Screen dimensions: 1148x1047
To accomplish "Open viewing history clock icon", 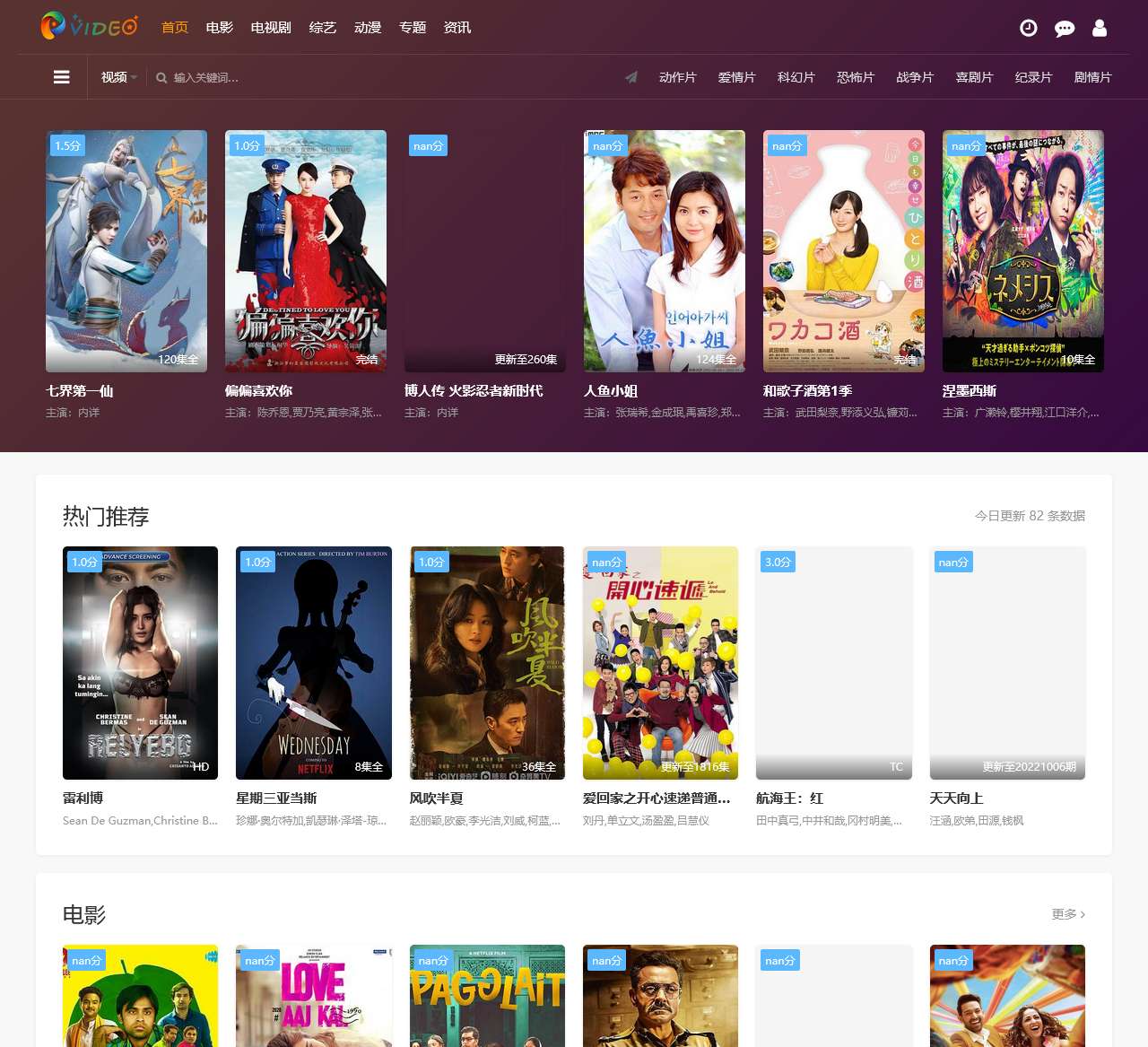I will pos(1029,28).
